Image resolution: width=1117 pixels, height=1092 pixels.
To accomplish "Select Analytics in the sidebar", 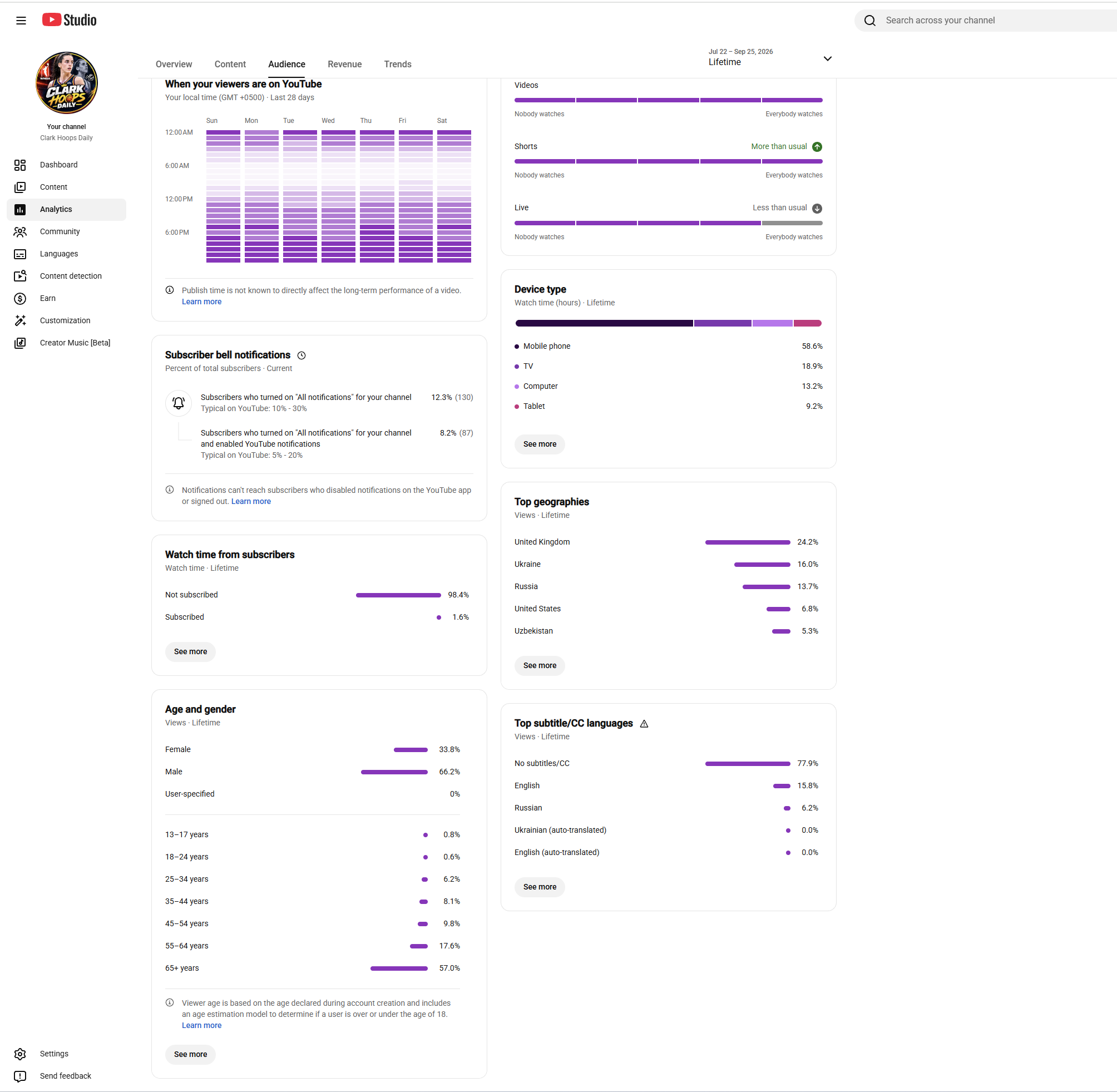I will pyautogui.click(x=67, y=209).
